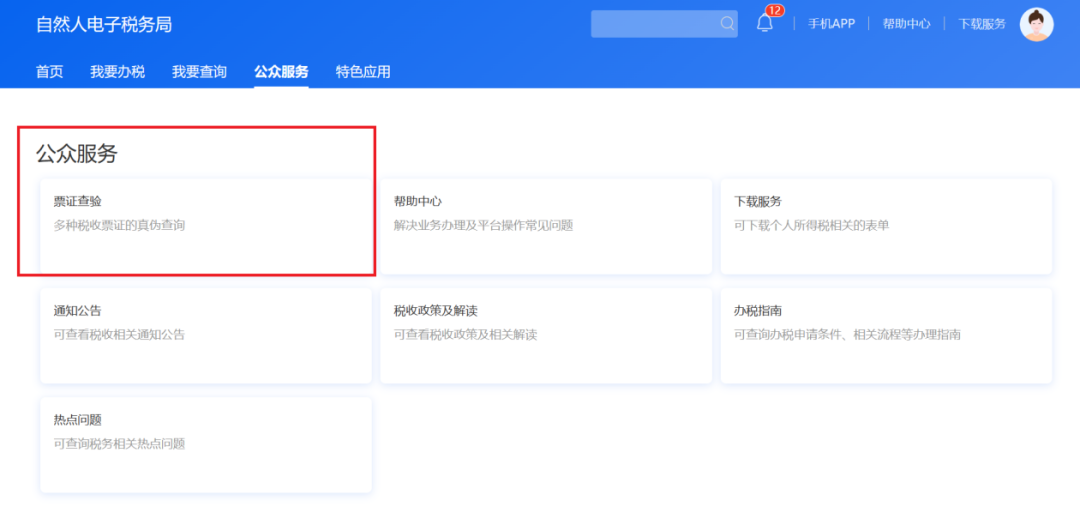Click the search magnifier icon

click(727, 24)
